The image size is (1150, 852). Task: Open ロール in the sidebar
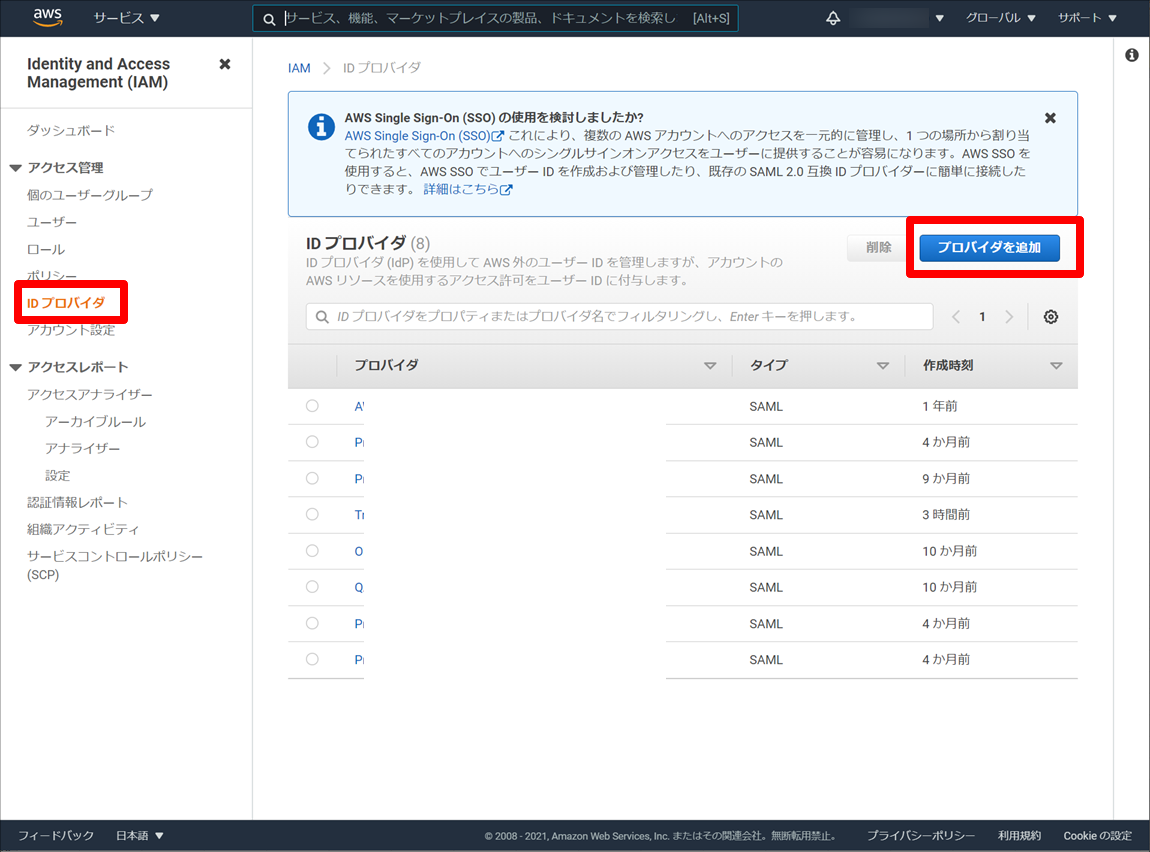45,249
